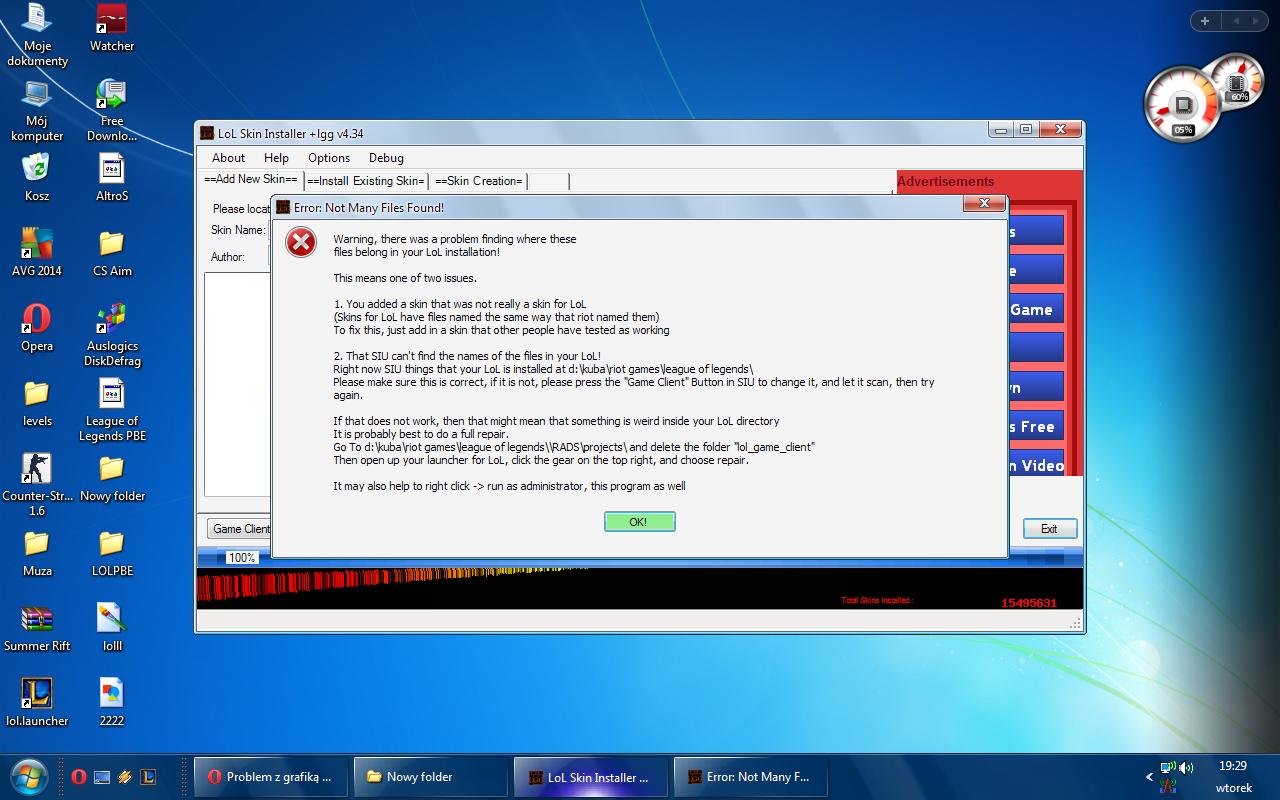The width and height of the screenshot is (1280, 800).
Task: Open the Help menu
Action: click(276, 158)
